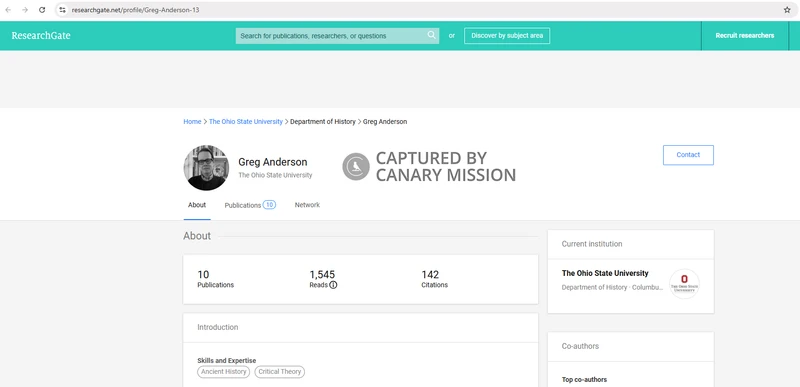800x387 pixels.
Task: Click the 10 Publications statistic
Action: tap(215, 279)
